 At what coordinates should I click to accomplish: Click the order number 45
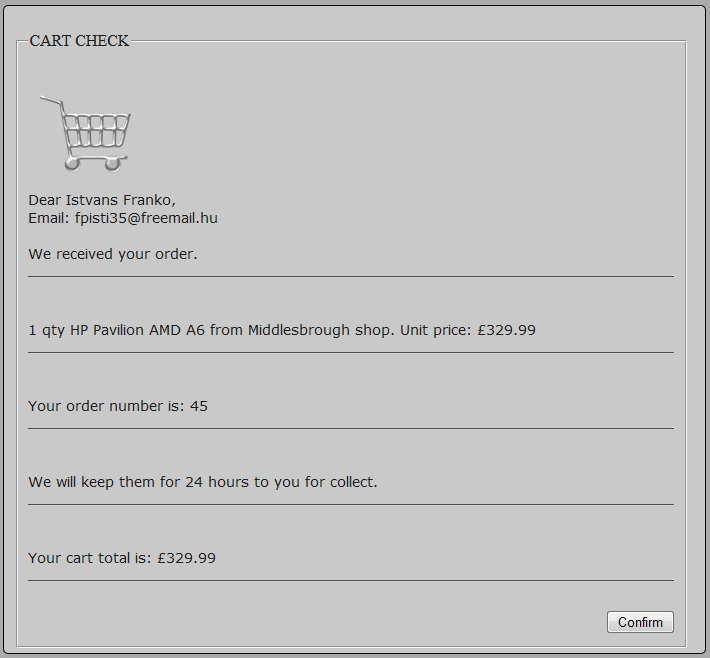(x=198, y=406)
